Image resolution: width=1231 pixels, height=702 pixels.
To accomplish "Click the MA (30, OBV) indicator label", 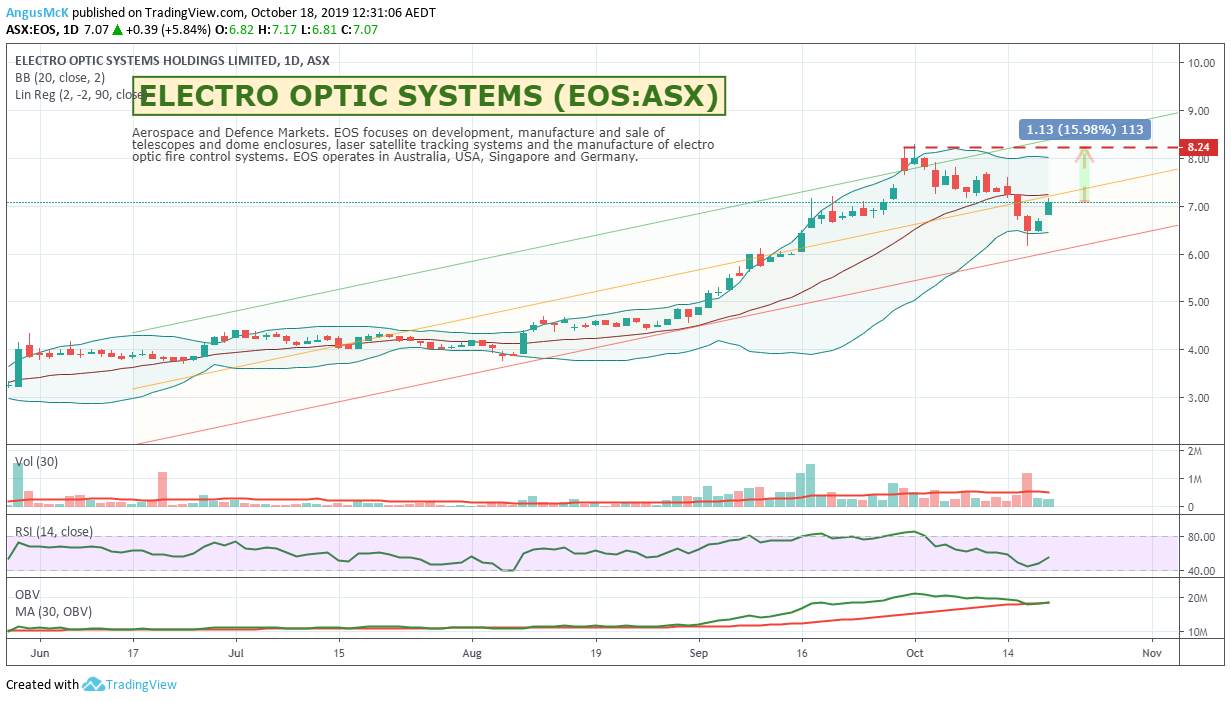I will (53, 611).
